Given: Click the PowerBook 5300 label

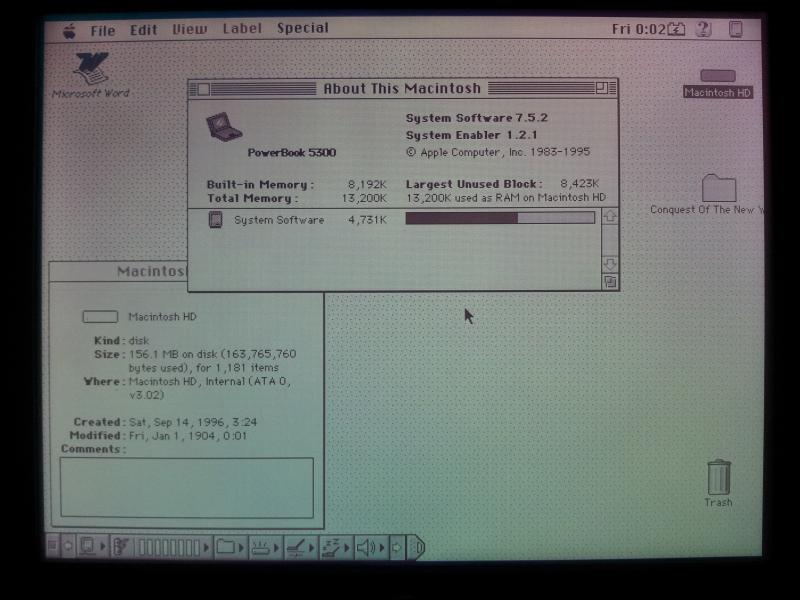Looking at the screenshot, I should (292, 153).
